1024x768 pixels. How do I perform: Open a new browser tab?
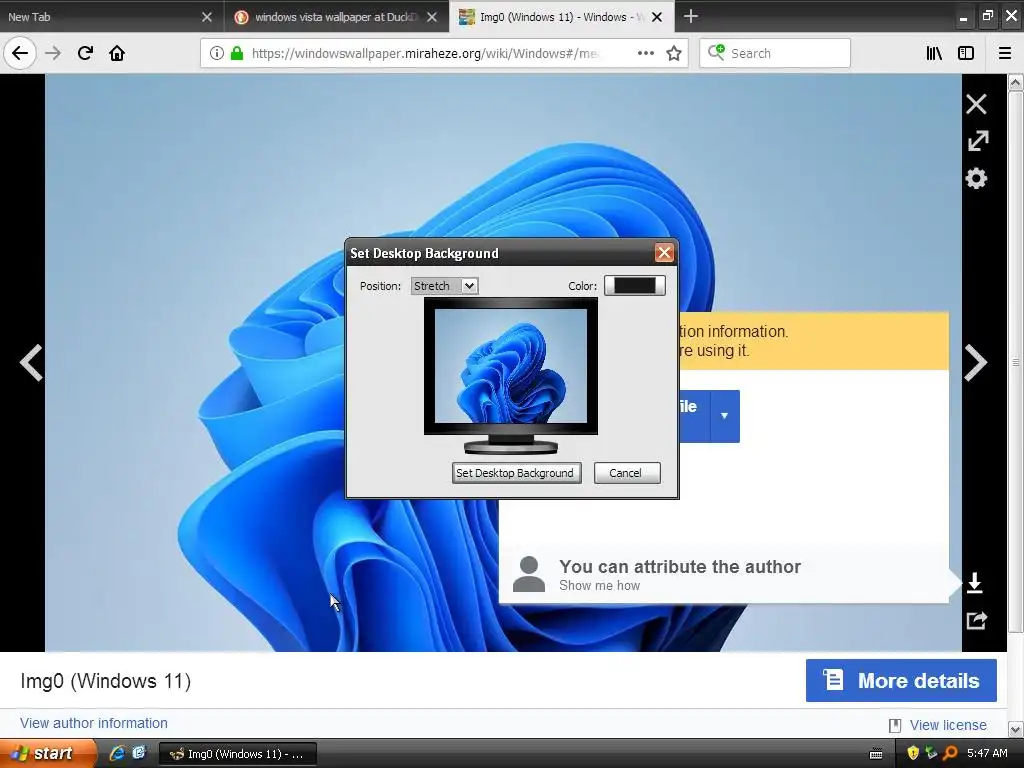pyautogui.click(x=690, y=16)
